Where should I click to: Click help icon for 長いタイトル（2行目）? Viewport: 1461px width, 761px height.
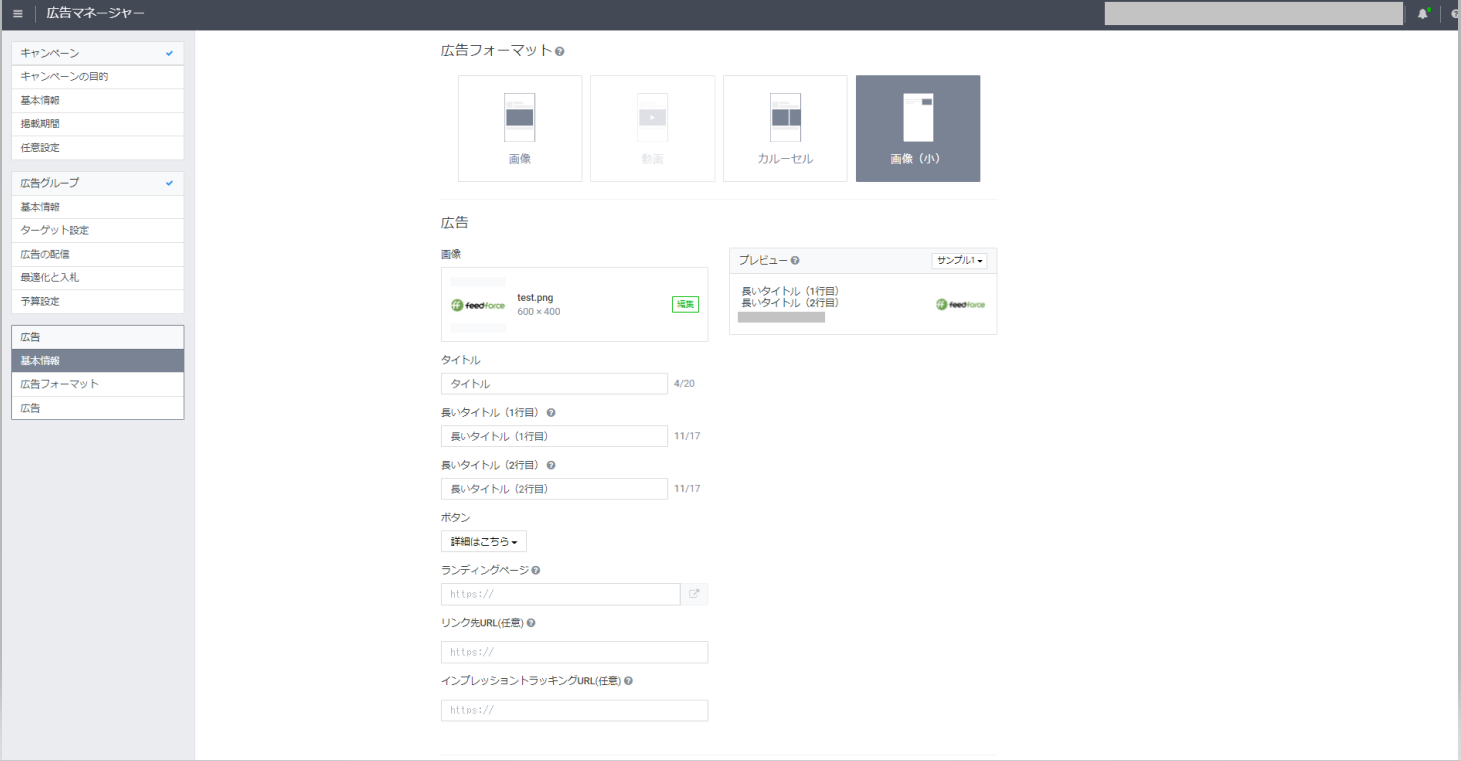[x=551, y=465]
